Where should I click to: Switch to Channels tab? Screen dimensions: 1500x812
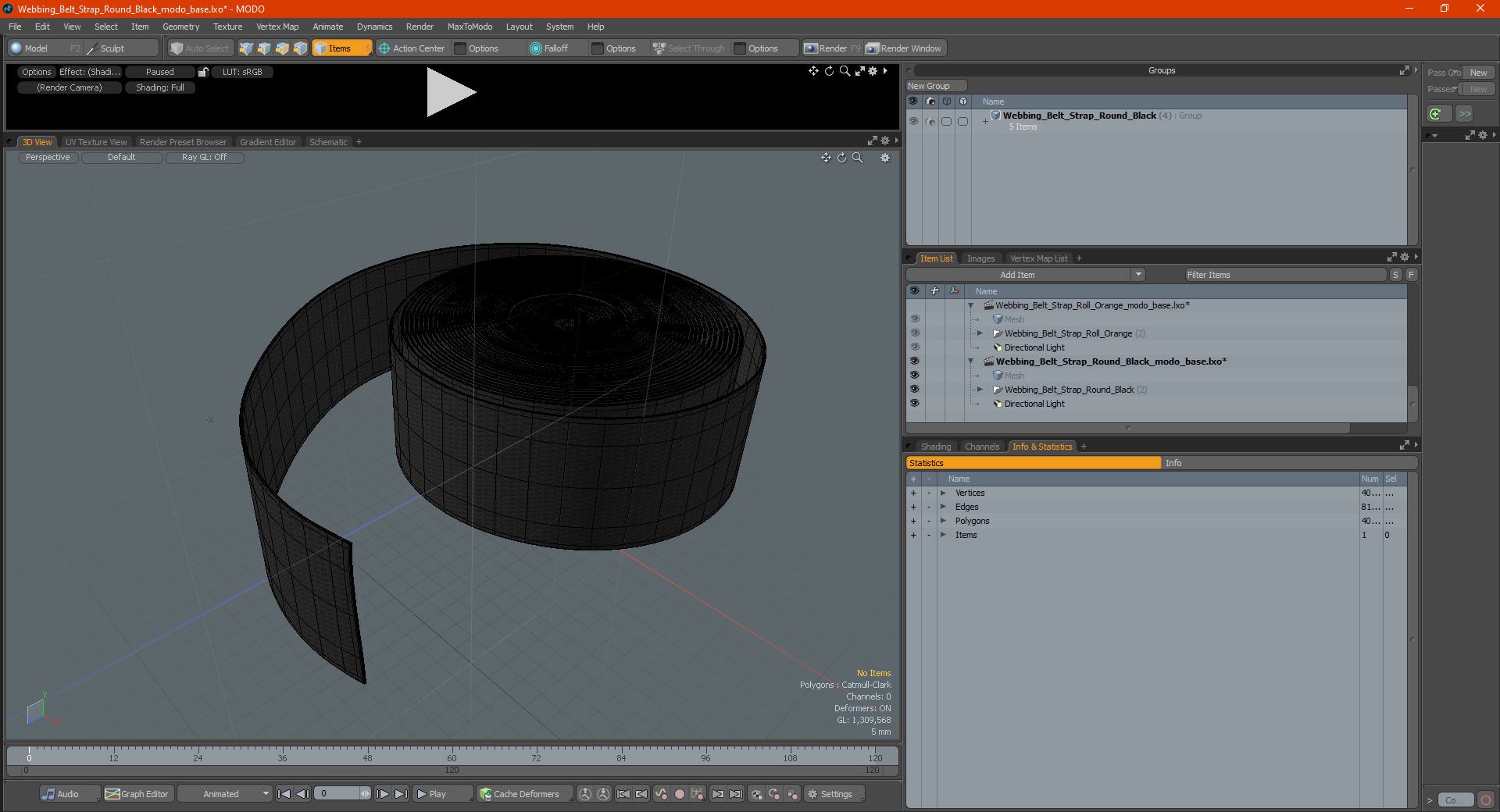click(x=982, y=447)
